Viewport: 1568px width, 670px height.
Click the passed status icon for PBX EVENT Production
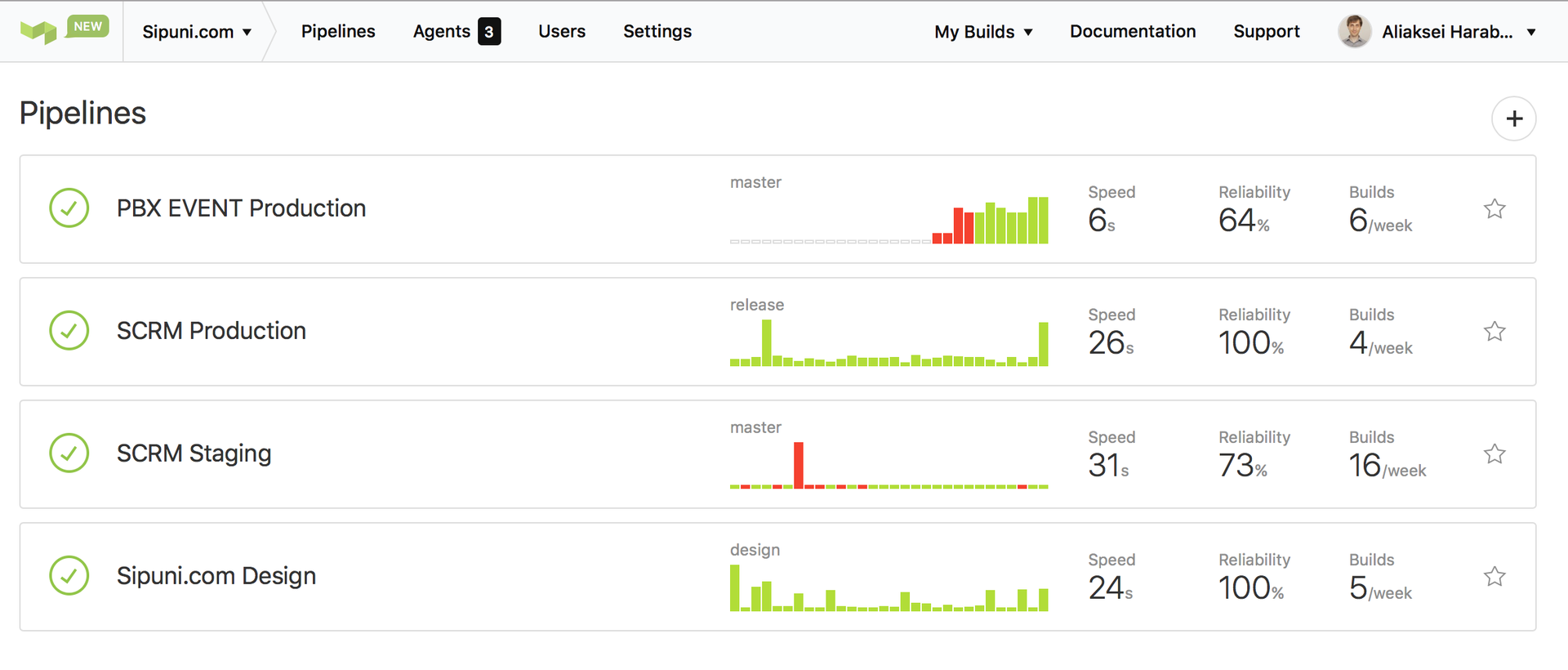69,208
